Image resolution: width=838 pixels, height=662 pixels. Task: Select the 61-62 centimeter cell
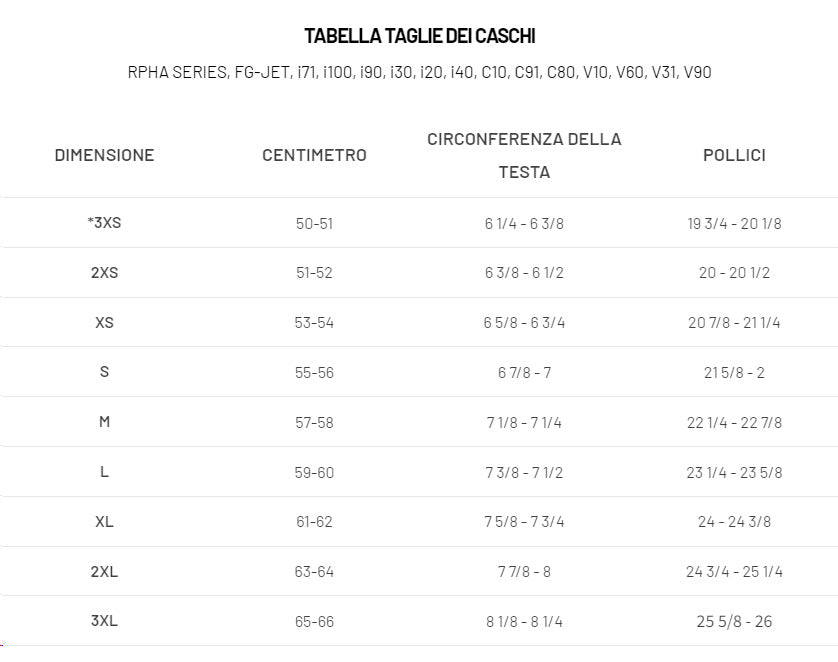[x=314, y=522]
